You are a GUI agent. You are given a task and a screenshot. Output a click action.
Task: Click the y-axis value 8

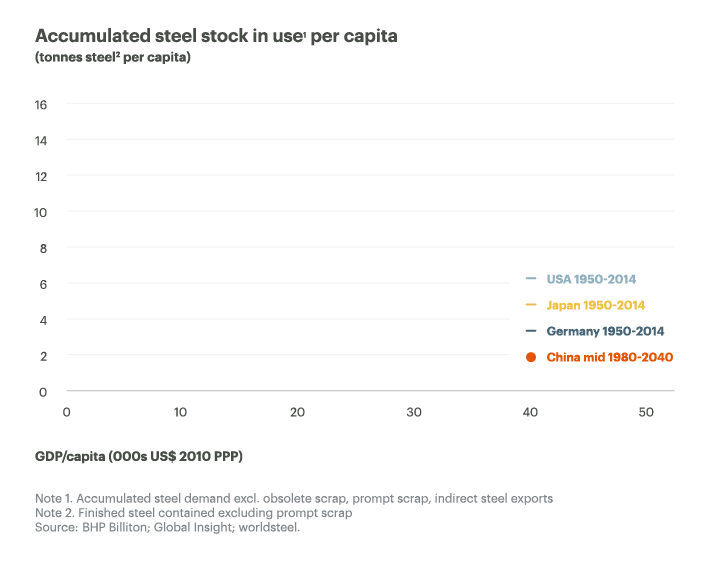[44, 248]
